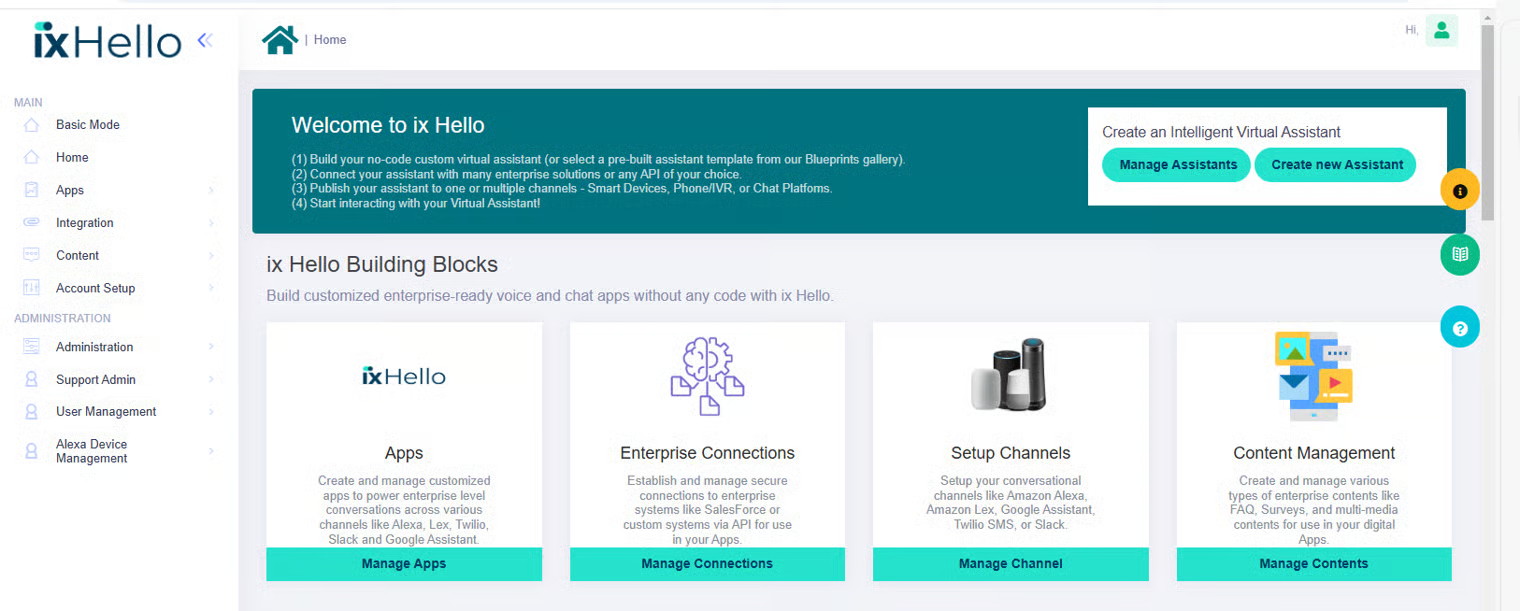
Task: Open the user profile avatar icon
Action: [1441, 31]
